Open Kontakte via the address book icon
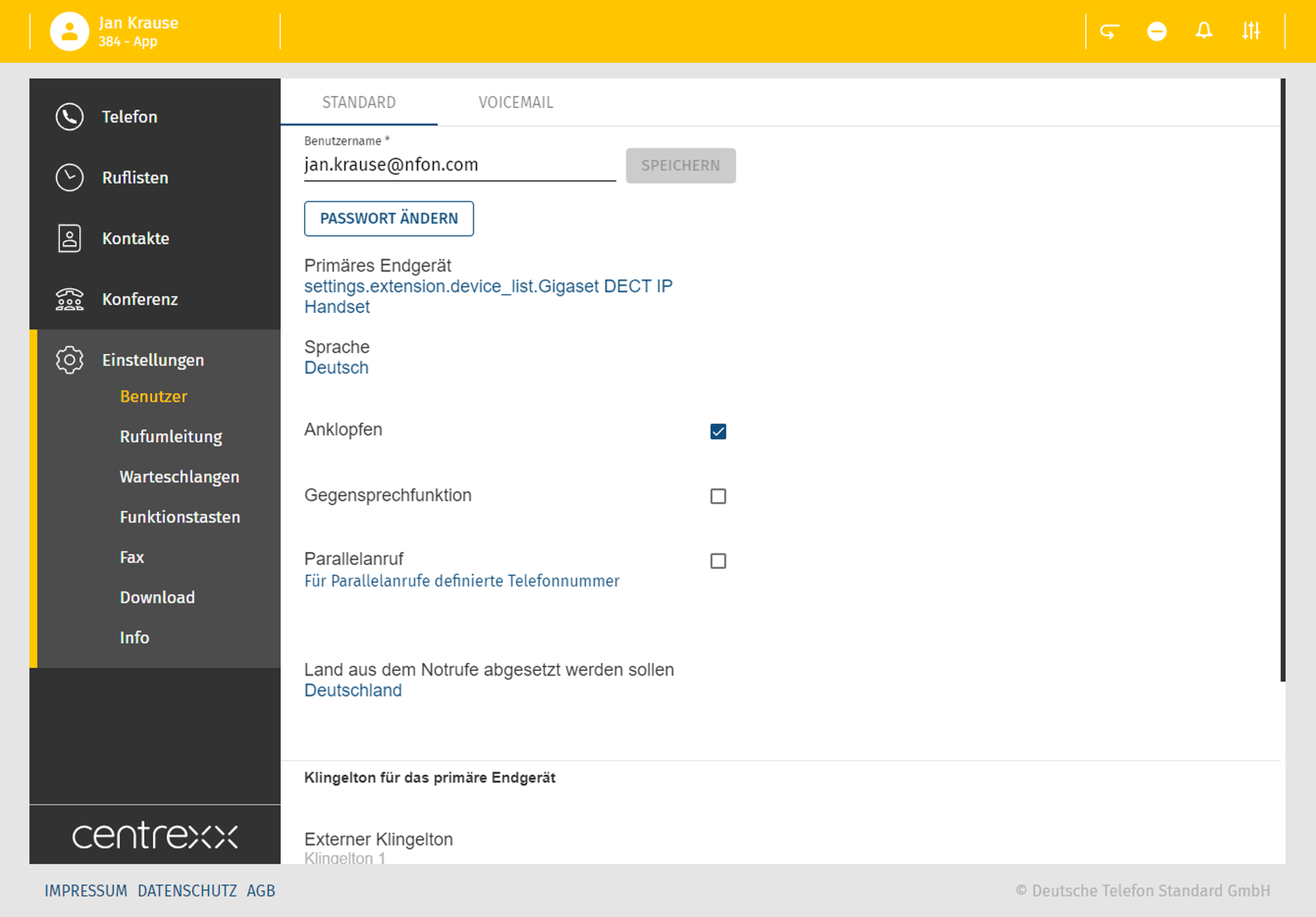This screenshot has height=917, width=1316. pos(69,238)
